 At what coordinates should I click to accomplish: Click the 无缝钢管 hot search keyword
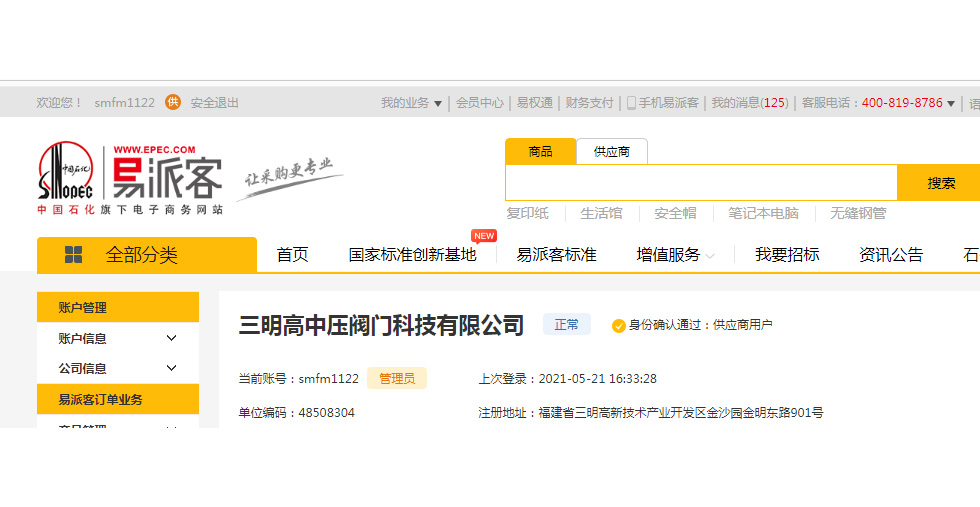point(858,213)
